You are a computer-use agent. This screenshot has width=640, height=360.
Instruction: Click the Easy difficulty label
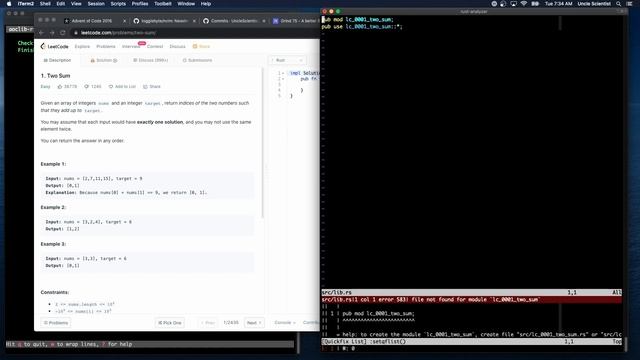(45, 87)
